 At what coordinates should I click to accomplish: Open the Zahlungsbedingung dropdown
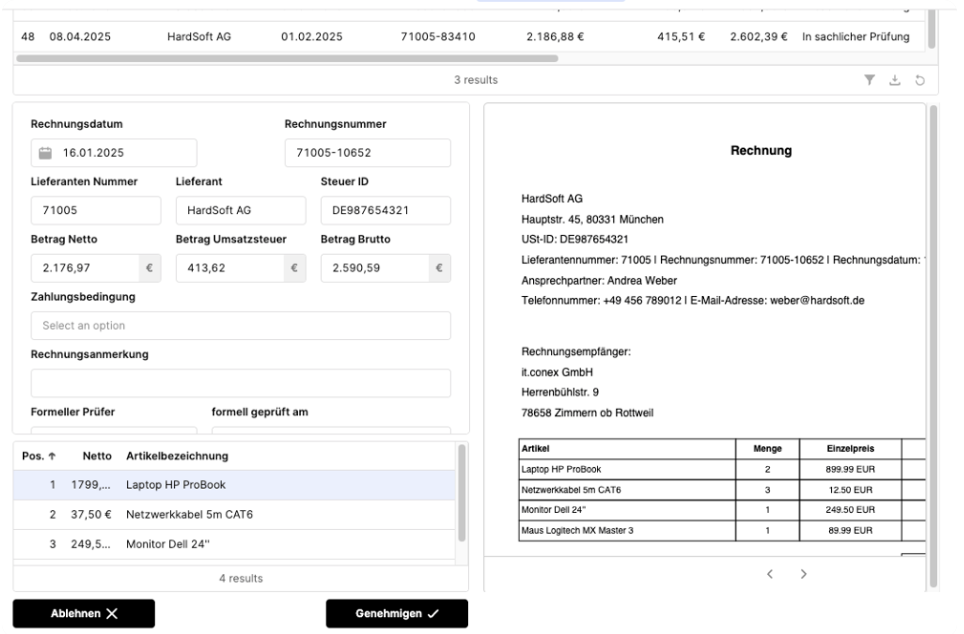[x=240, y=325]
